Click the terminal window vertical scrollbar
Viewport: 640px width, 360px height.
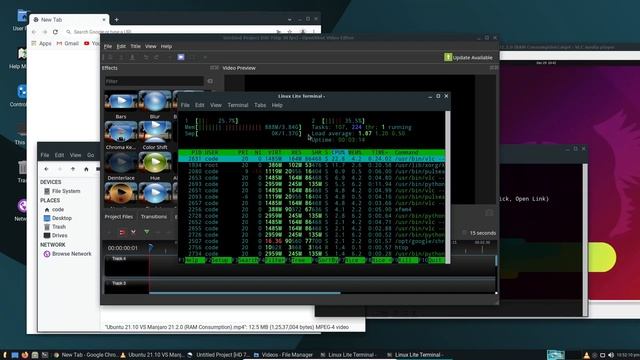coord(448,187)
